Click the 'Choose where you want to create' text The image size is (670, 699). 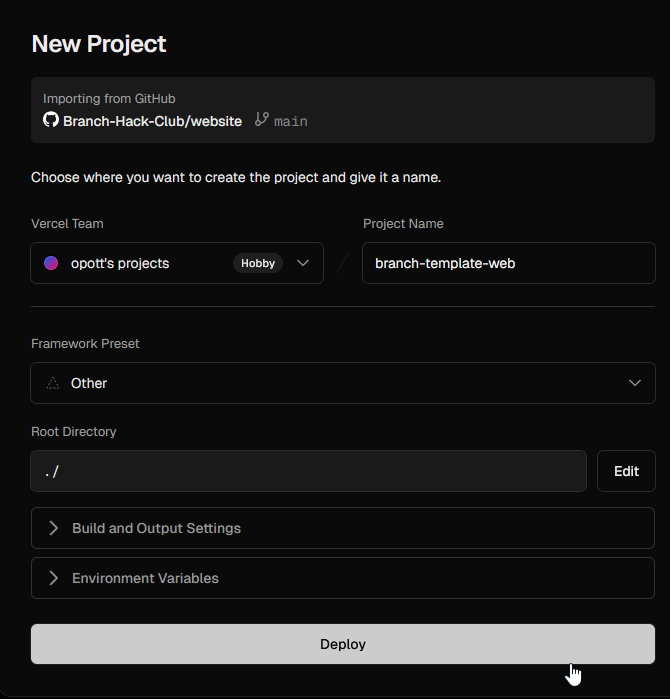(x=236, y=177)
